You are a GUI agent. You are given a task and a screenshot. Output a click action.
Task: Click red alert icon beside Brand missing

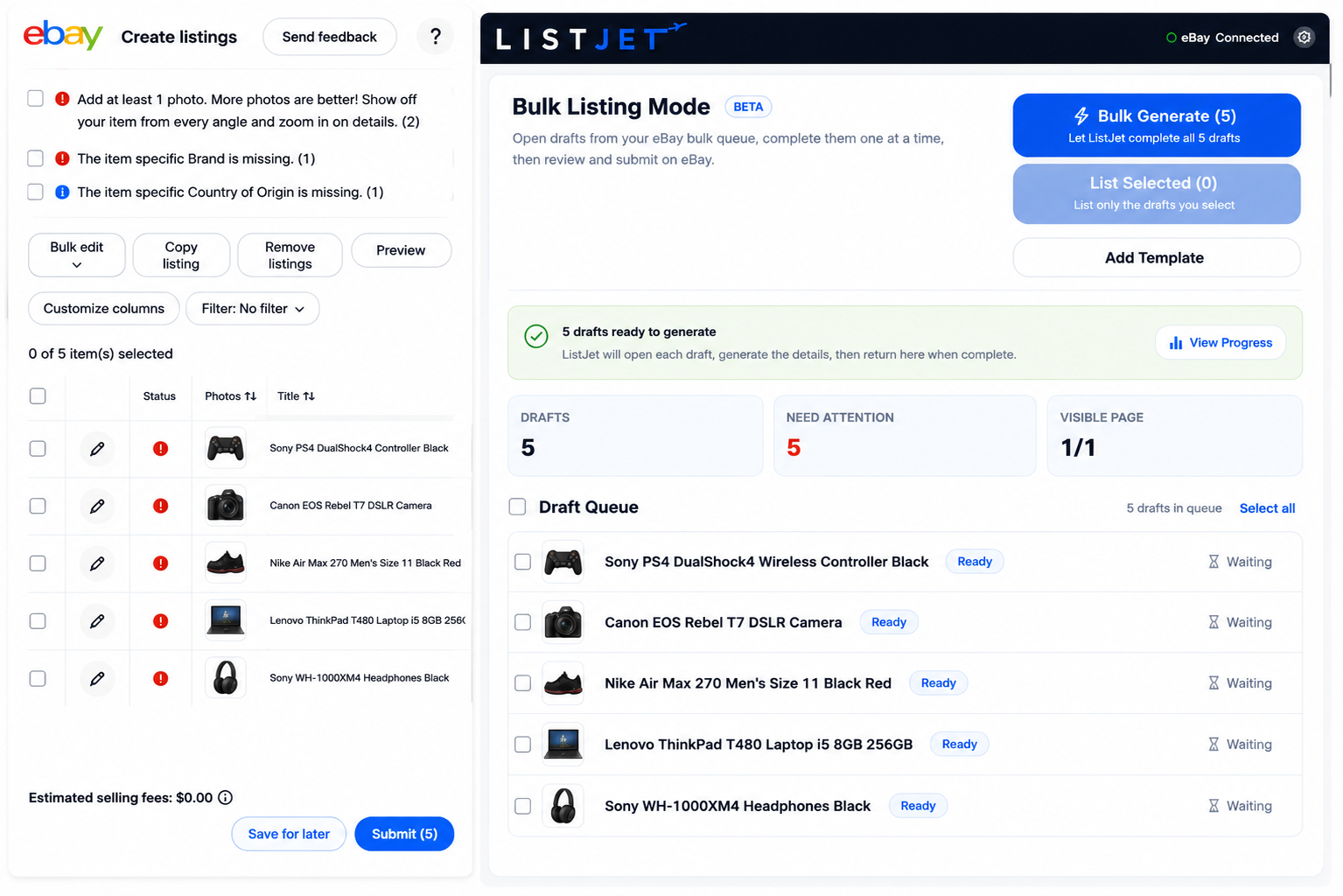click(x=62, y=158)
